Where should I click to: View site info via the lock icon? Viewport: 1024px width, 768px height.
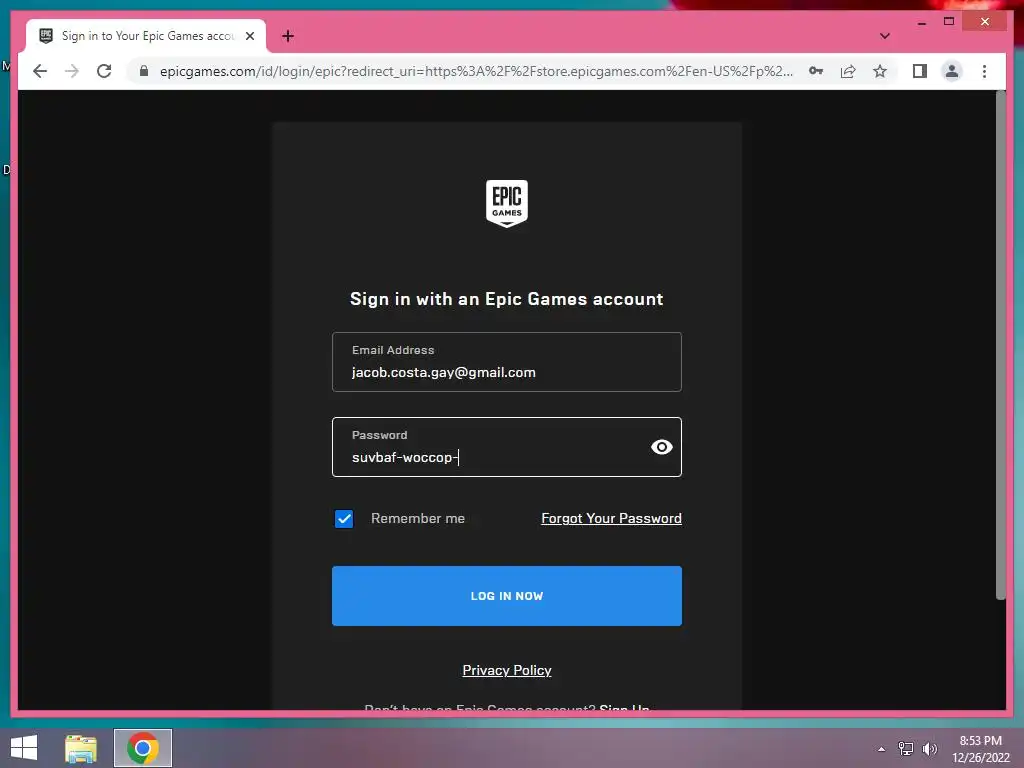144,71
